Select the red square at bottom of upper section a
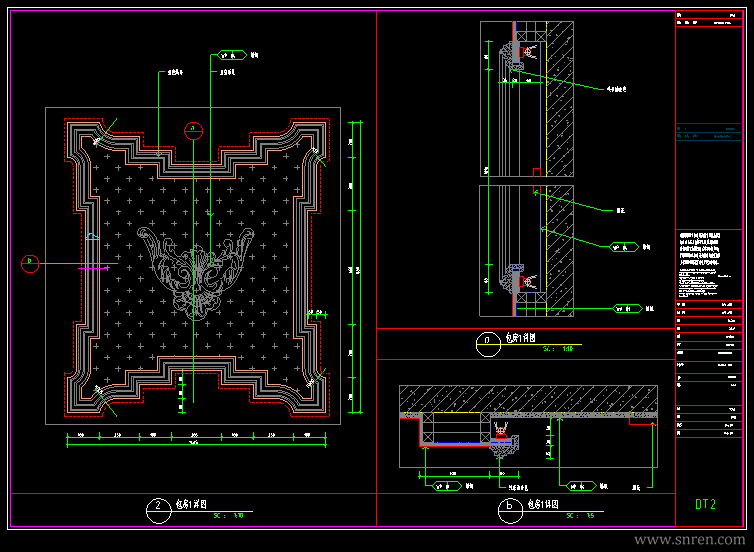754x552 pixels. [x=537, y=172]
